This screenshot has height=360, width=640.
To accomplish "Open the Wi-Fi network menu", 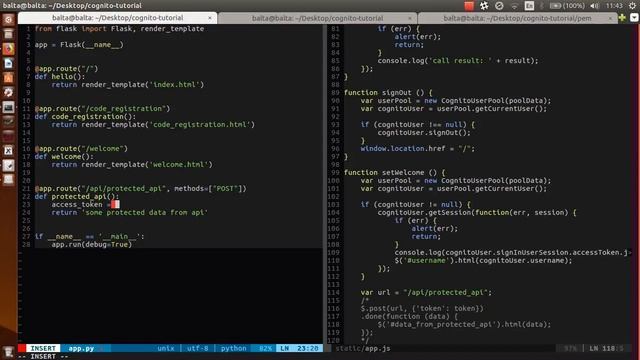I will pos(514,6).
